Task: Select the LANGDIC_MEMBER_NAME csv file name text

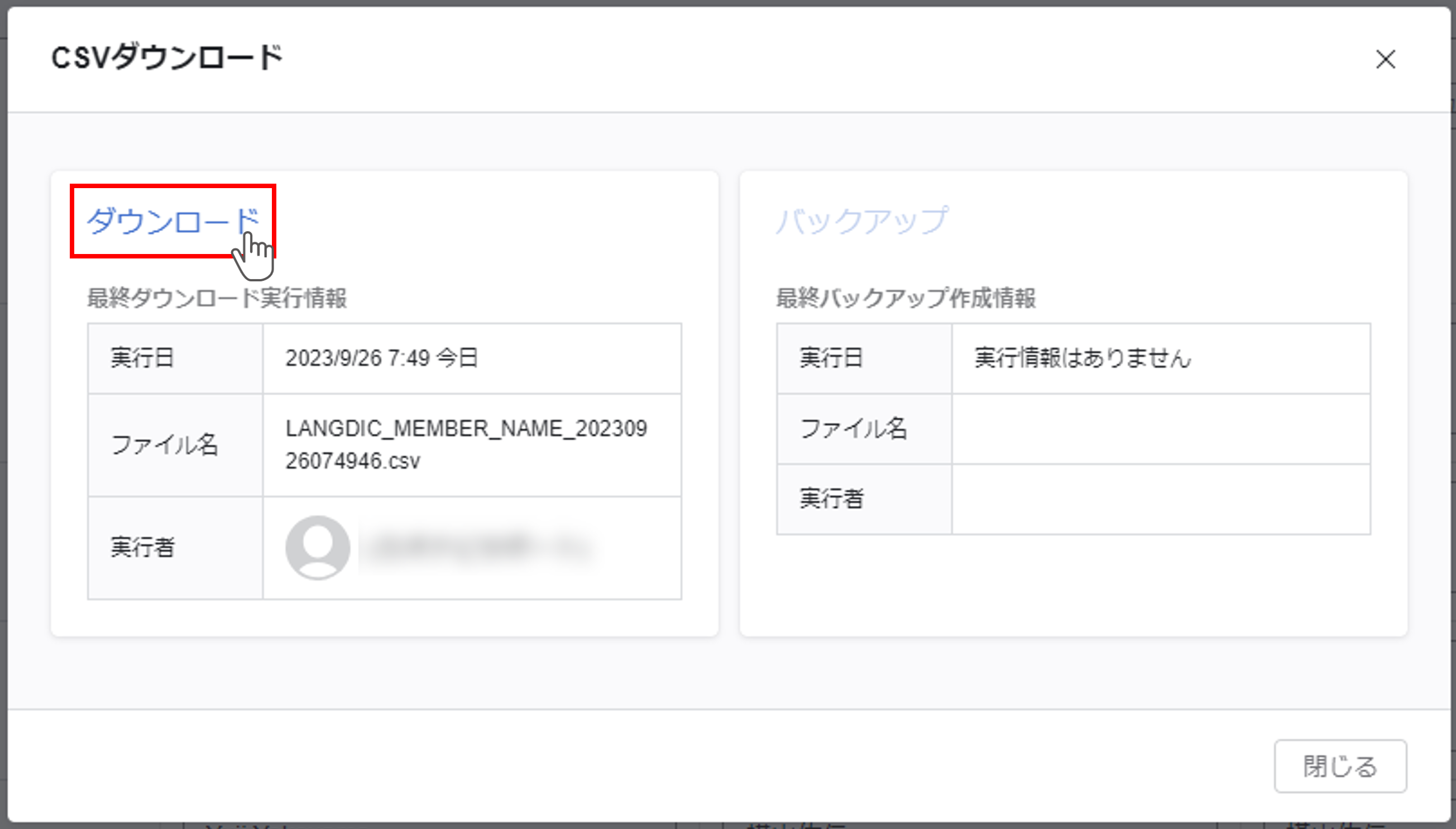Action: pos(466,445)
